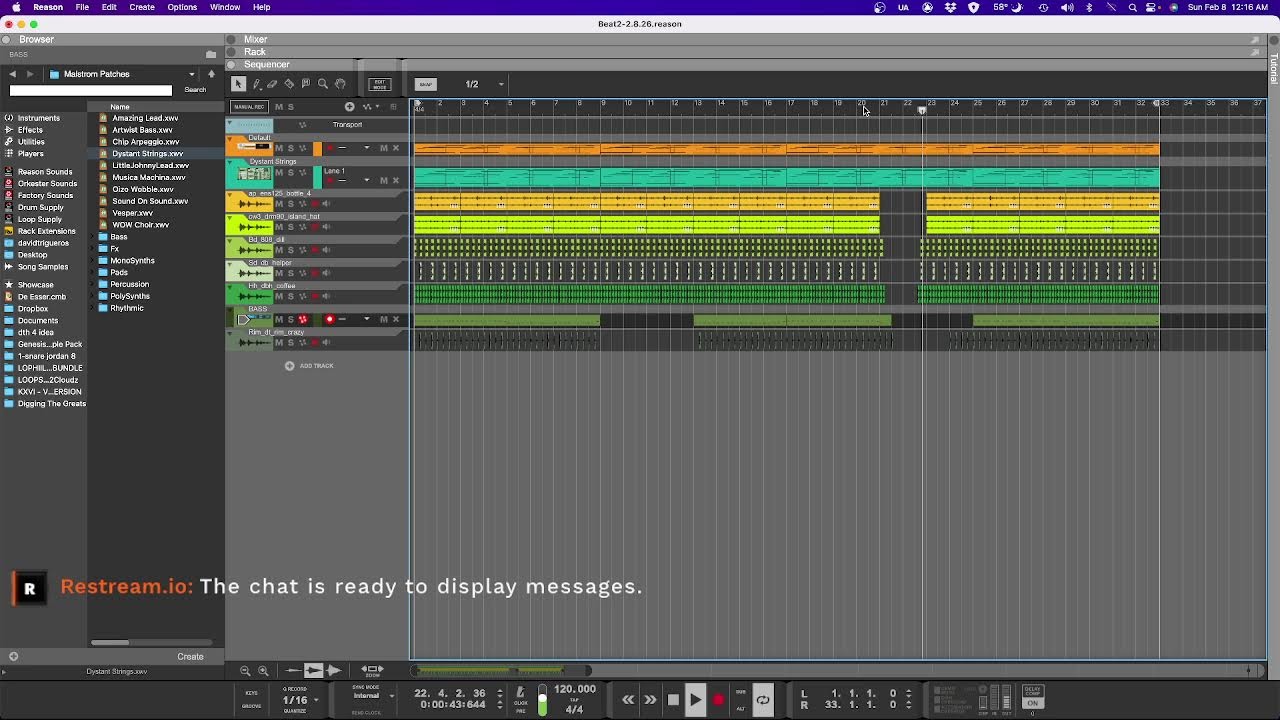The image size is (1280, 720).
Task: Toggle Delay Comp ON button
Action: coord(1033,703)
